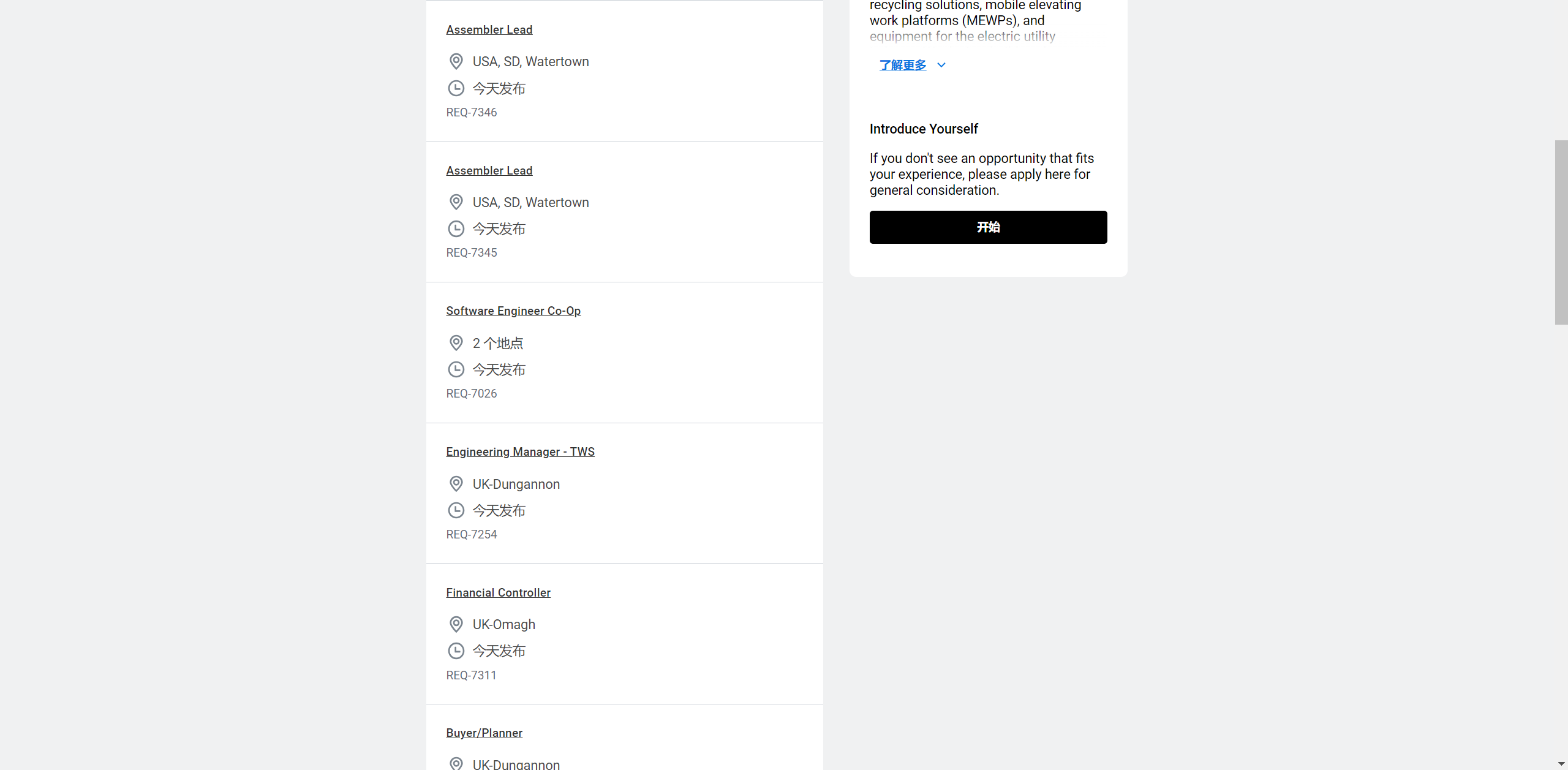The height and width of the screenshot is (770, 1568).
Task: Click location pin for REQ-7345 Watertown job
Action: [x=456, y=202]
